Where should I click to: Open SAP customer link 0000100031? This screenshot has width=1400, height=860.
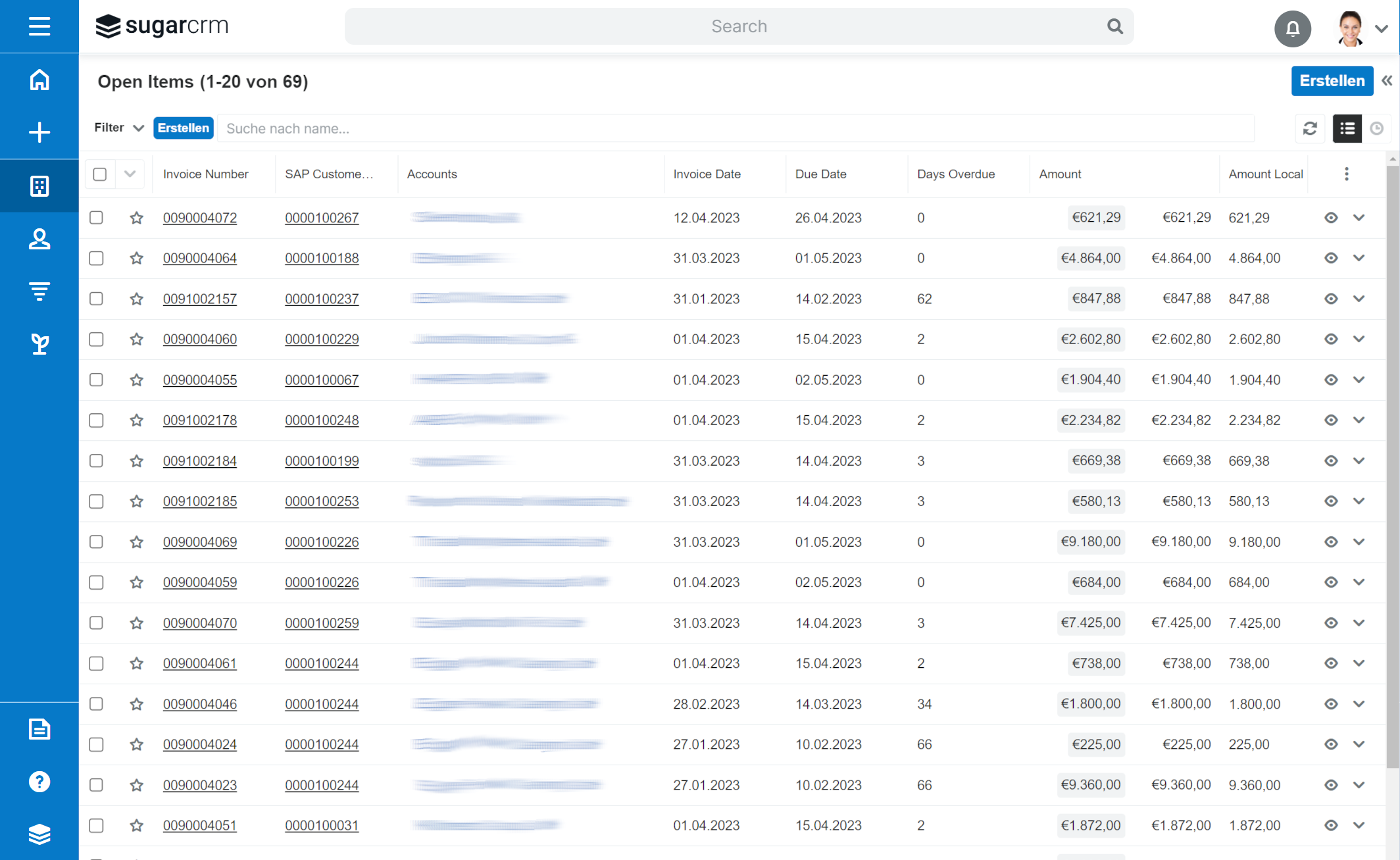click(322, 825)
